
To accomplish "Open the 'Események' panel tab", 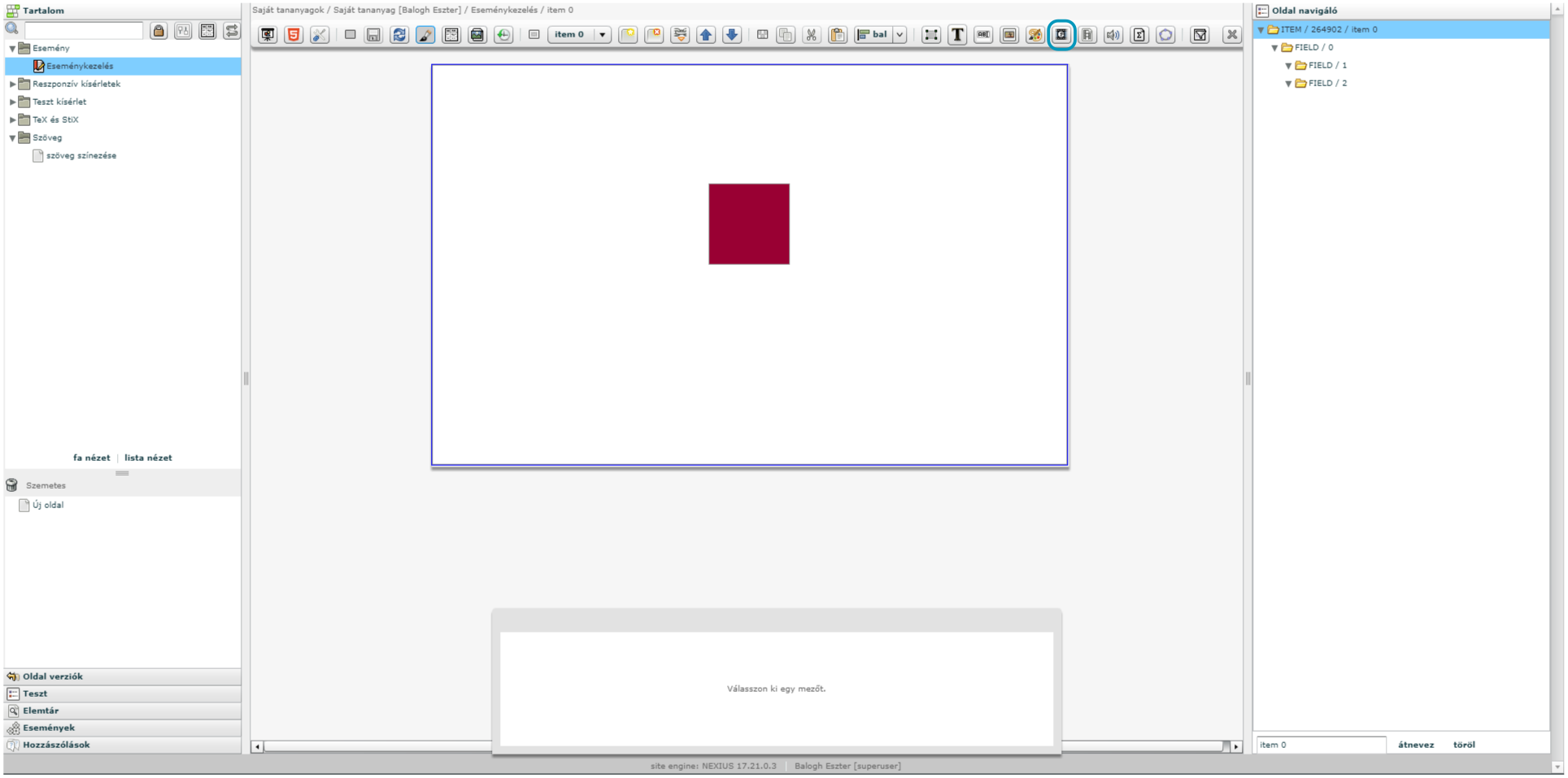I will coord(49,728).
